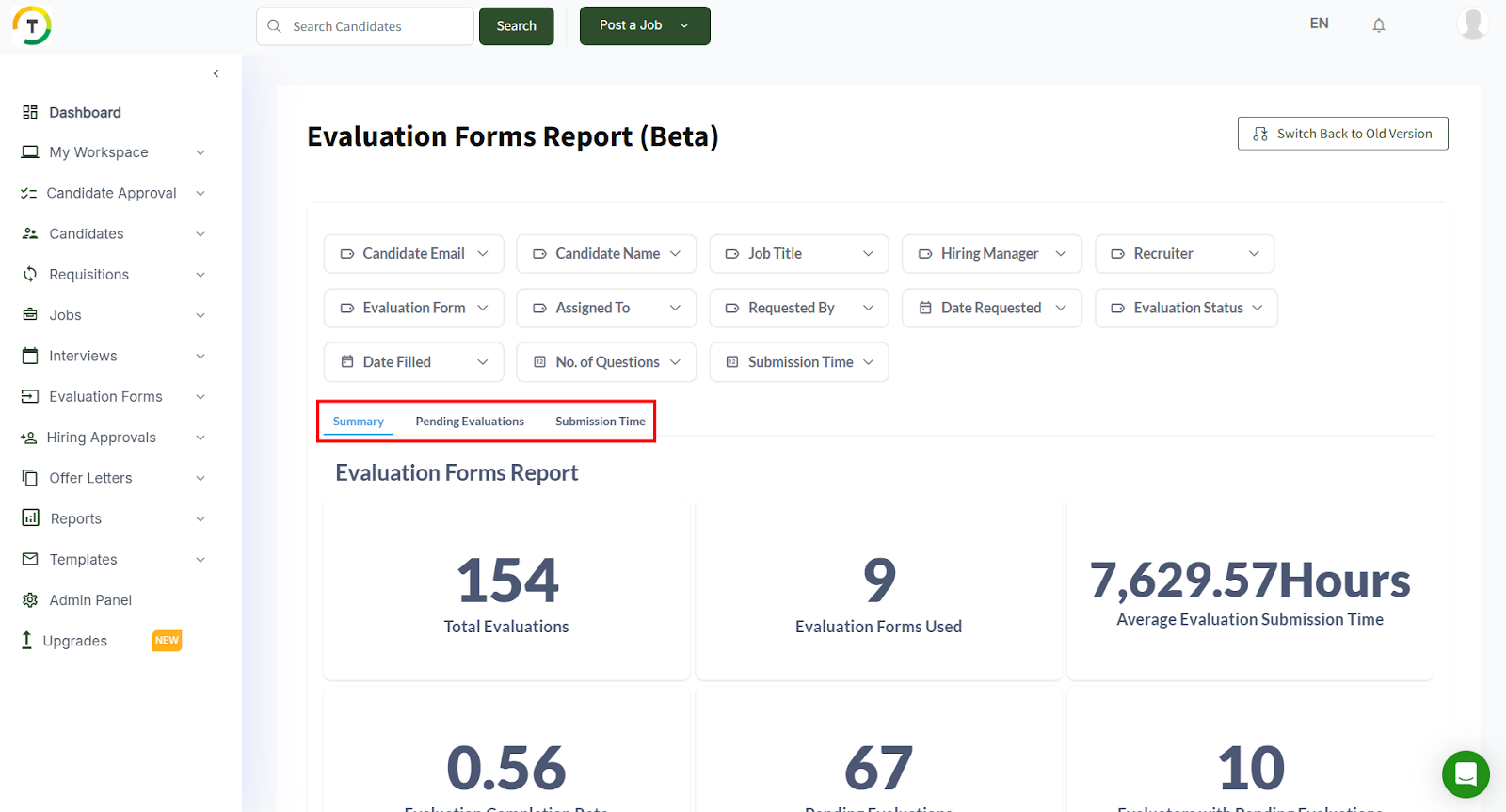Click the user profile avatar
Image resolution: width=1506 pixels, height=812 pixels.
[1471, 24]
